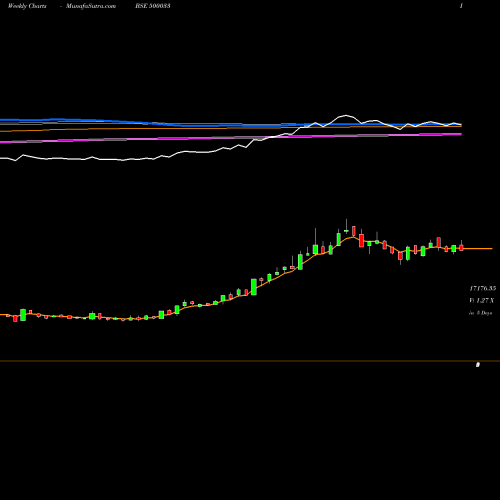Image resolution: width=500 pixels, height=500 pixels.
Task: Click the BSE 500033 symbol label
Action: pos(153,6)
